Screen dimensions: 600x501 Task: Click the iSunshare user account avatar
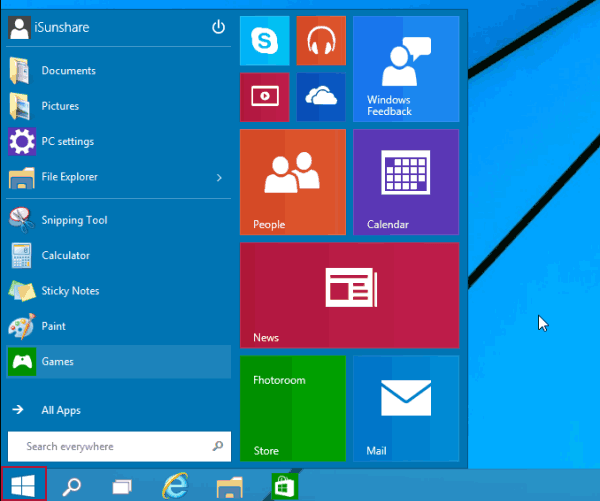pyautogui.click(x=19, y=28)
